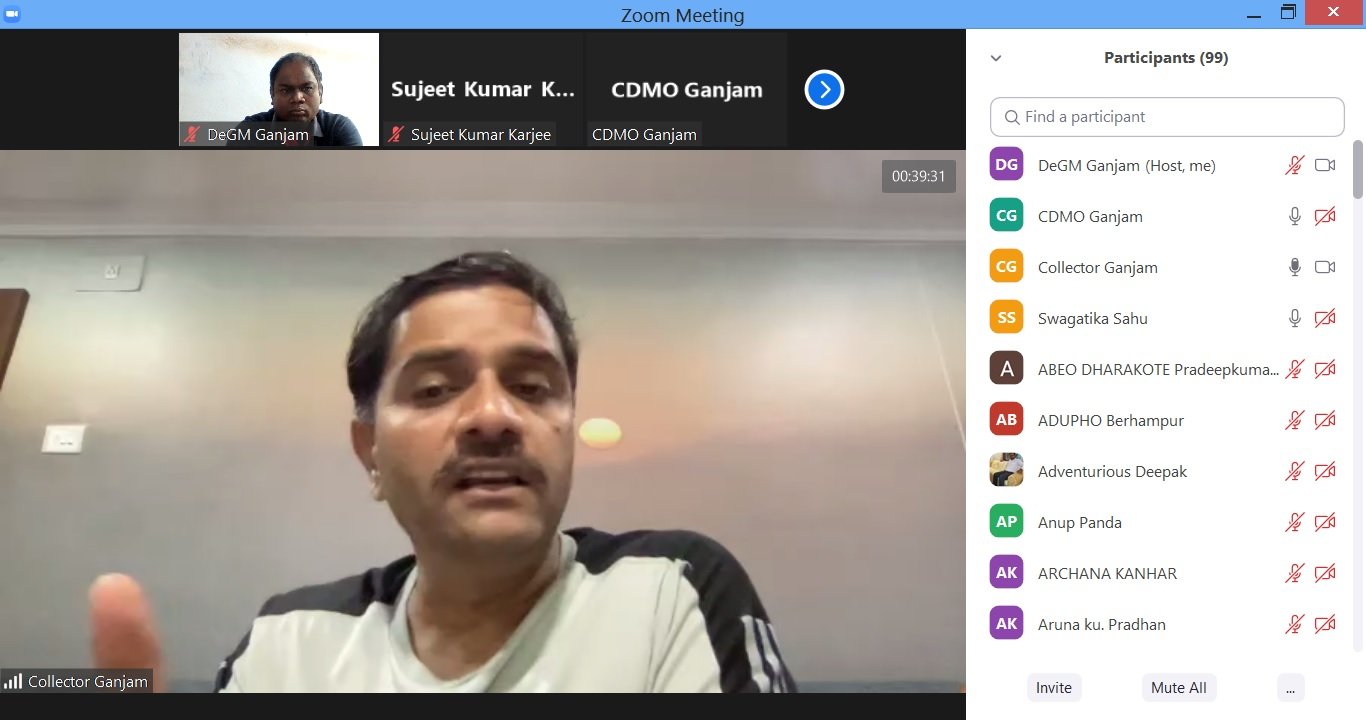The height and width of the screenshot is (720, 1366).
Task: Click the participants list vertical scrollbar
Action: point(1357,170)
